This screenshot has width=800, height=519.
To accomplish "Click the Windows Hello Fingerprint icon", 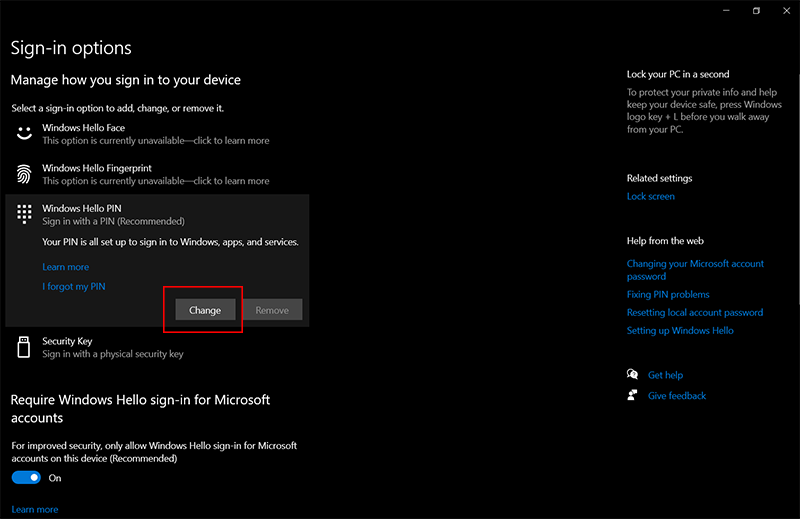I will [24, 174].
